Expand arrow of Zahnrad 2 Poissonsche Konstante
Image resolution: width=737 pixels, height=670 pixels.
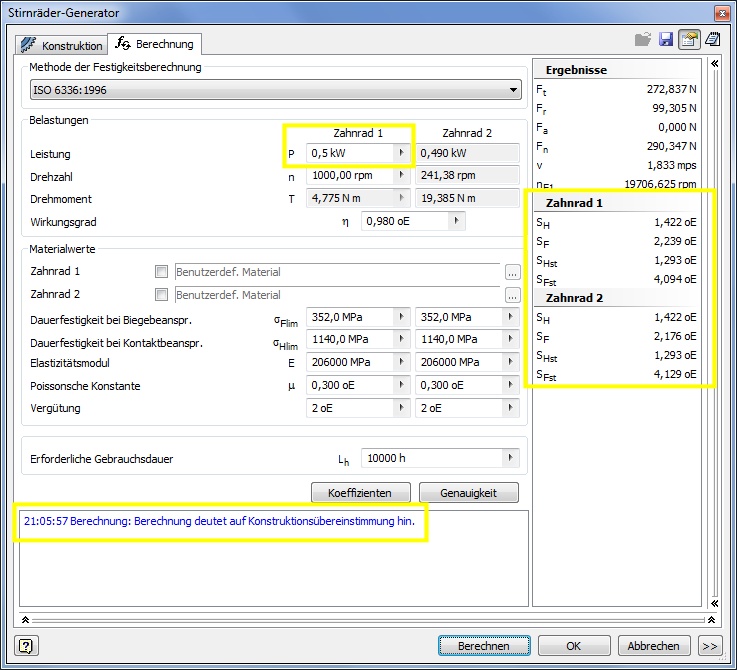(510, 385)
